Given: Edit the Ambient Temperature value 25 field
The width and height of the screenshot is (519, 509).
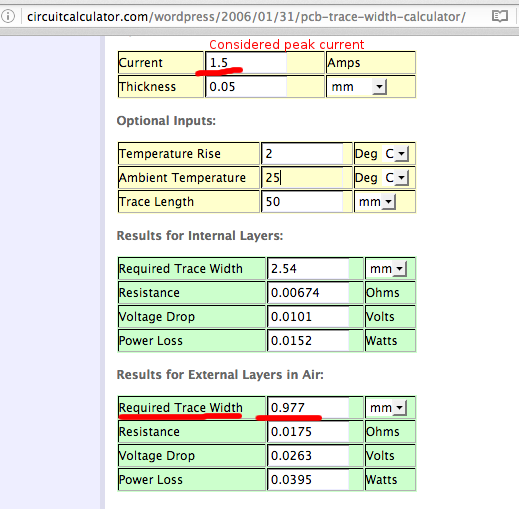Looking at the screenshot, I should click(302, 177).
